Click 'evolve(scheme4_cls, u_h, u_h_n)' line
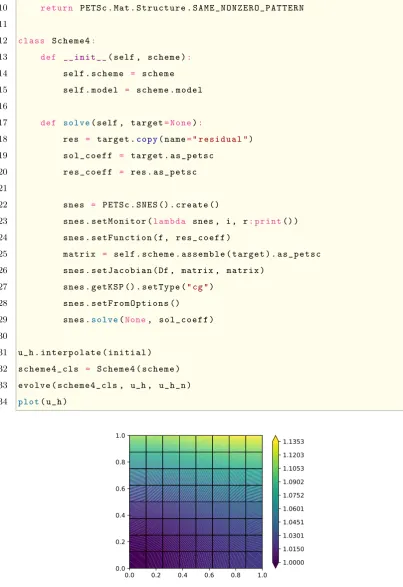 104,385
